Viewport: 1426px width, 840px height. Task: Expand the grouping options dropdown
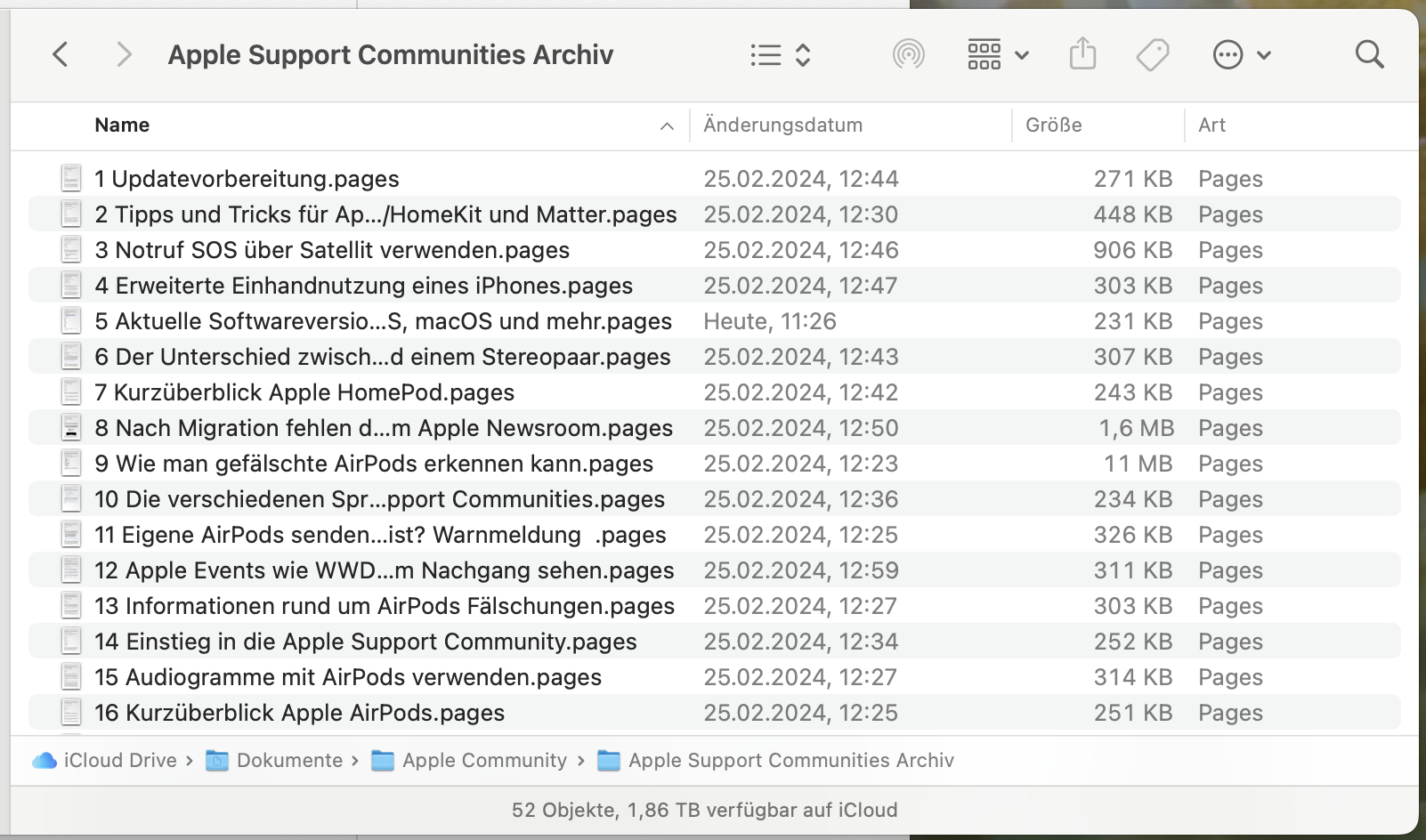click(x=998, y=55)
